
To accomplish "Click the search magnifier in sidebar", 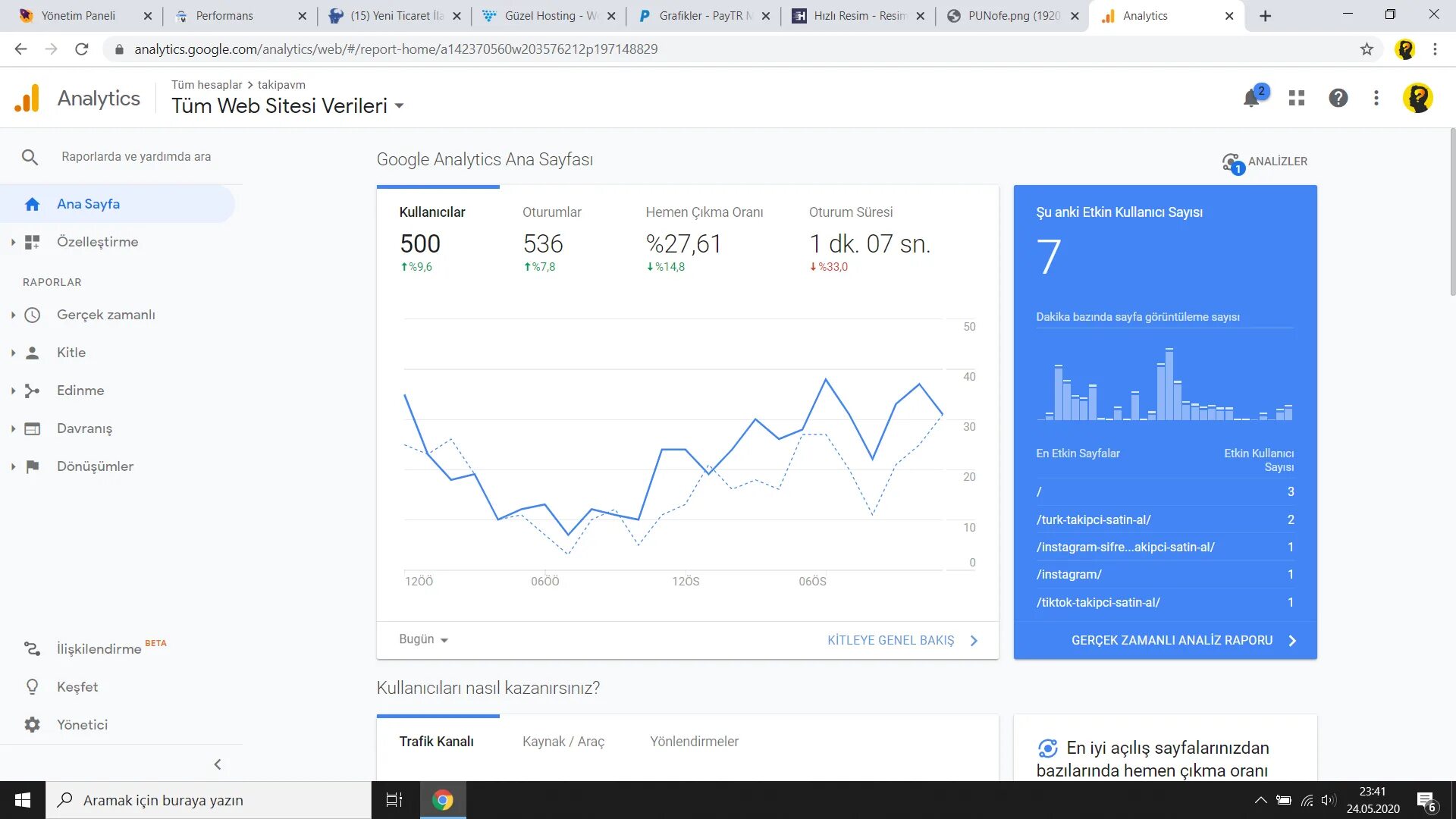I will [x=30, y=157].
